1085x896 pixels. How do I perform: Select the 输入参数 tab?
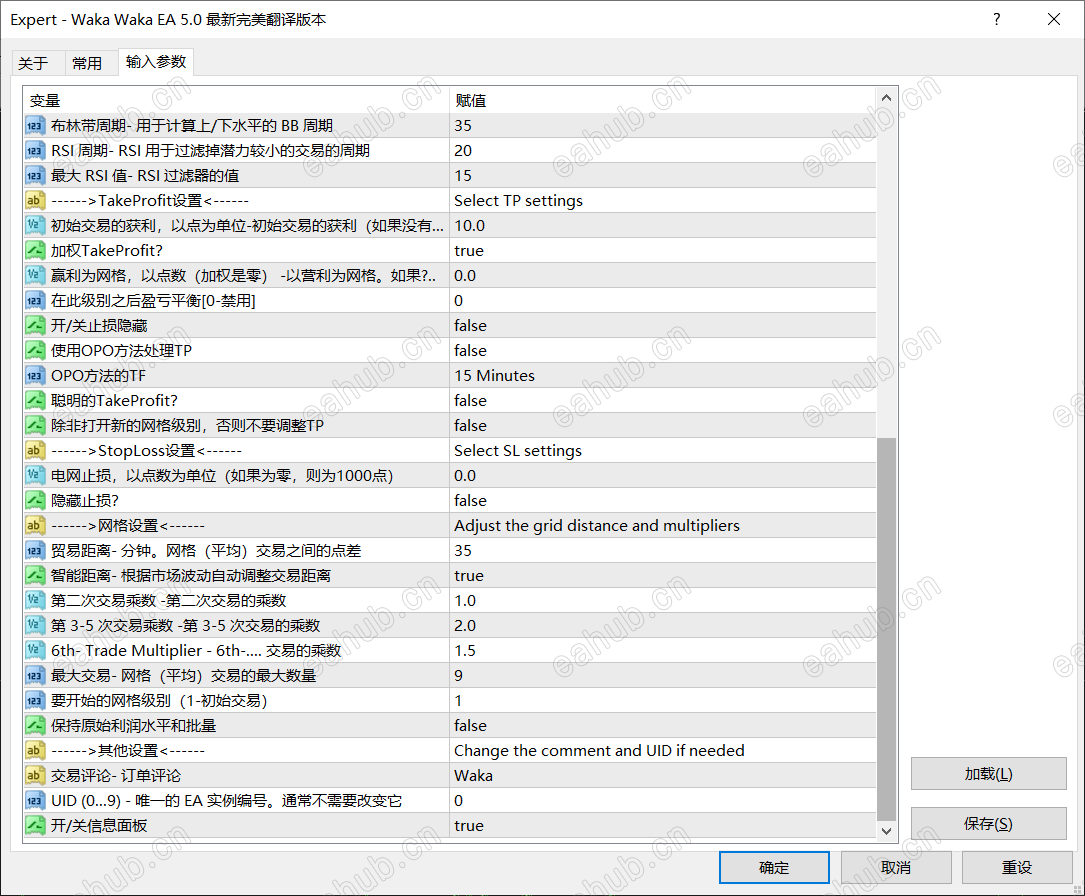tap(156, 62)
